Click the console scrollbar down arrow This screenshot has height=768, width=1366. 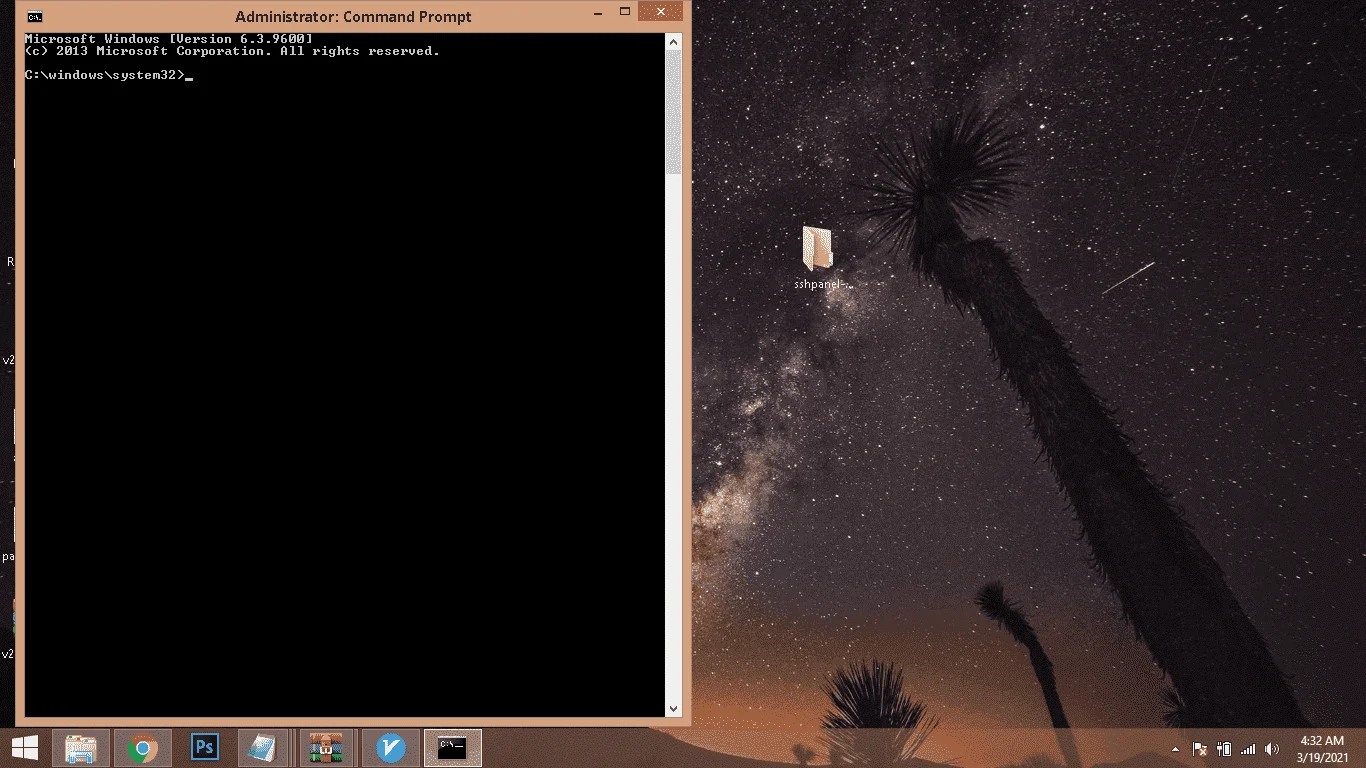673,709
